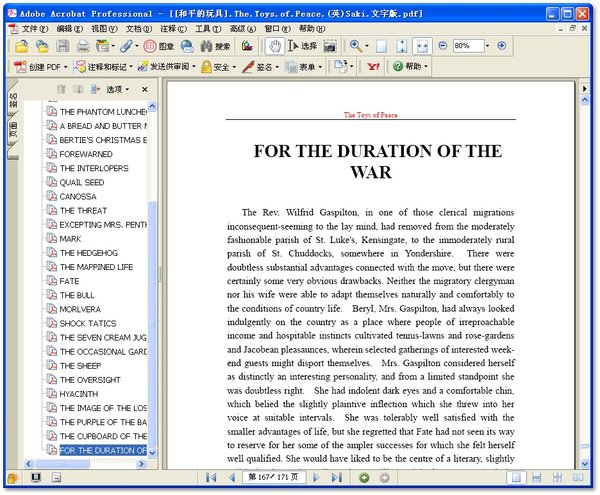Go to last page button
The image size is (600, 495).
[x=337, y=477]
